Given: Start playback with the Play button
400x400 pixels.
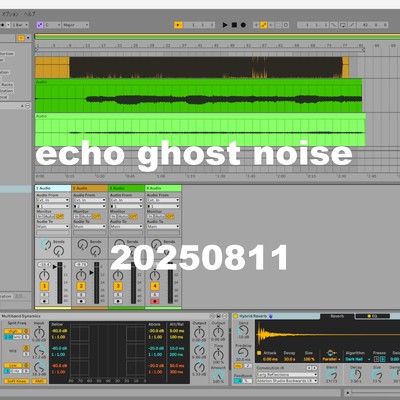Looking at the screenshot, I should coord(225,25).
